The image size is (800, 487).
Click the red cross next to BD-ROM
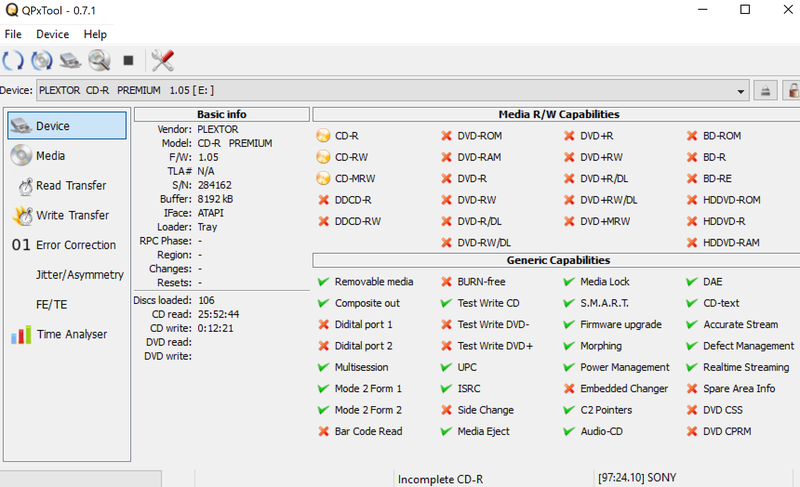[692, 136]
